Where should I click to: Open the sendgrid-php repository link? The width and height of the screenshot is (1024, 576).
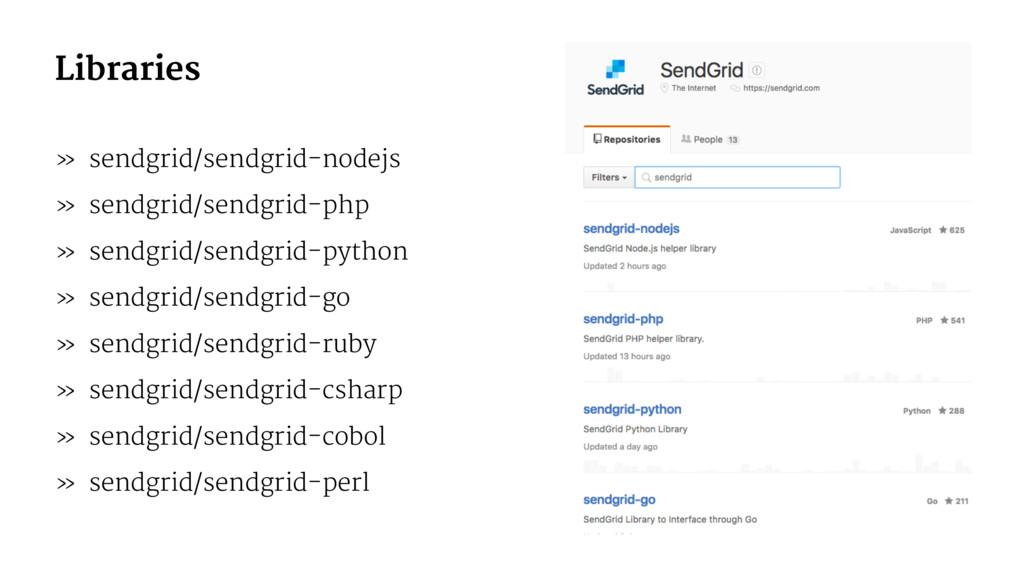click(x=623, y=319)
